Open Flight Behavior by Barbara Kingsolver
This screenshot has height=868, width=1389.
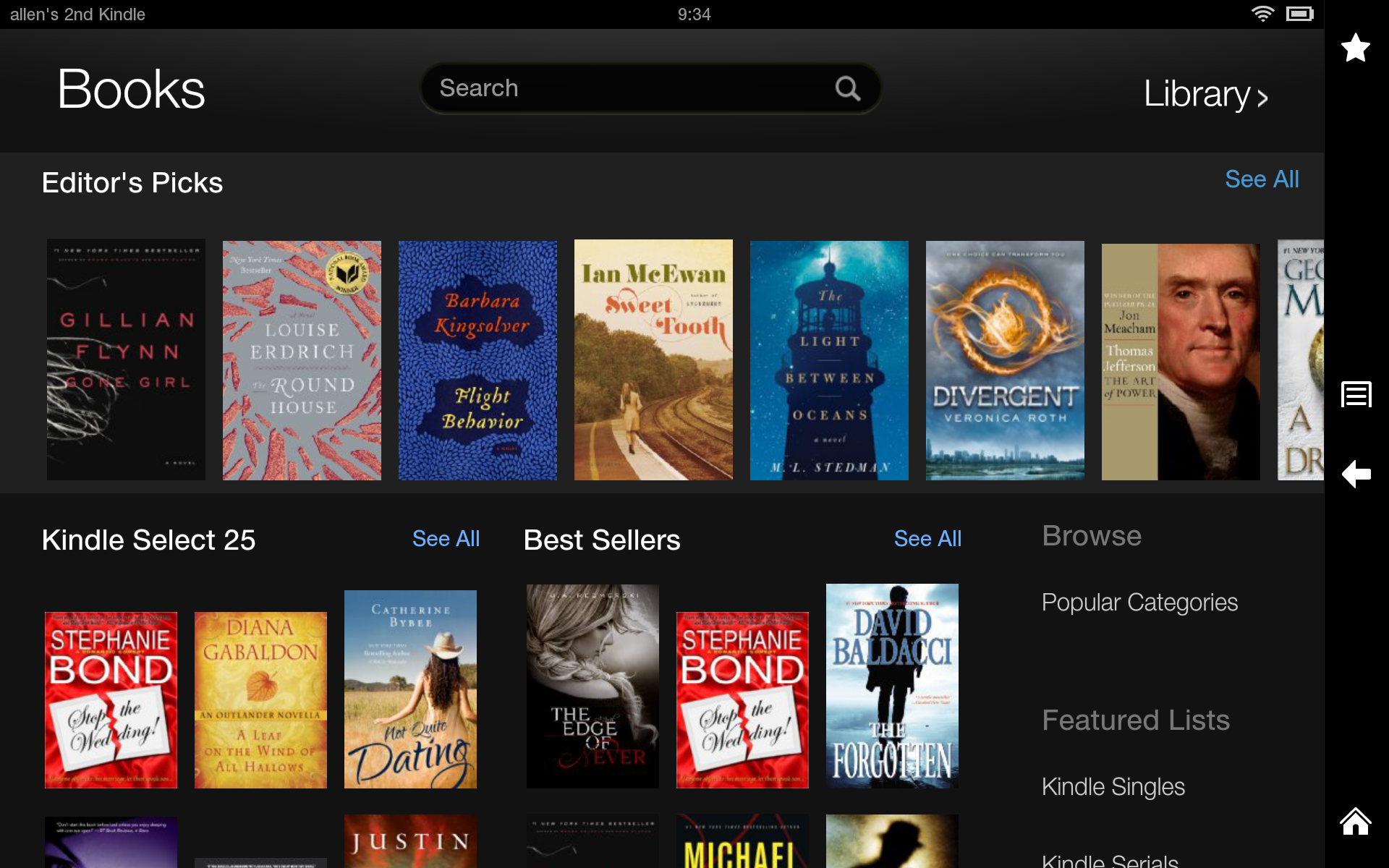coord(477,360)
